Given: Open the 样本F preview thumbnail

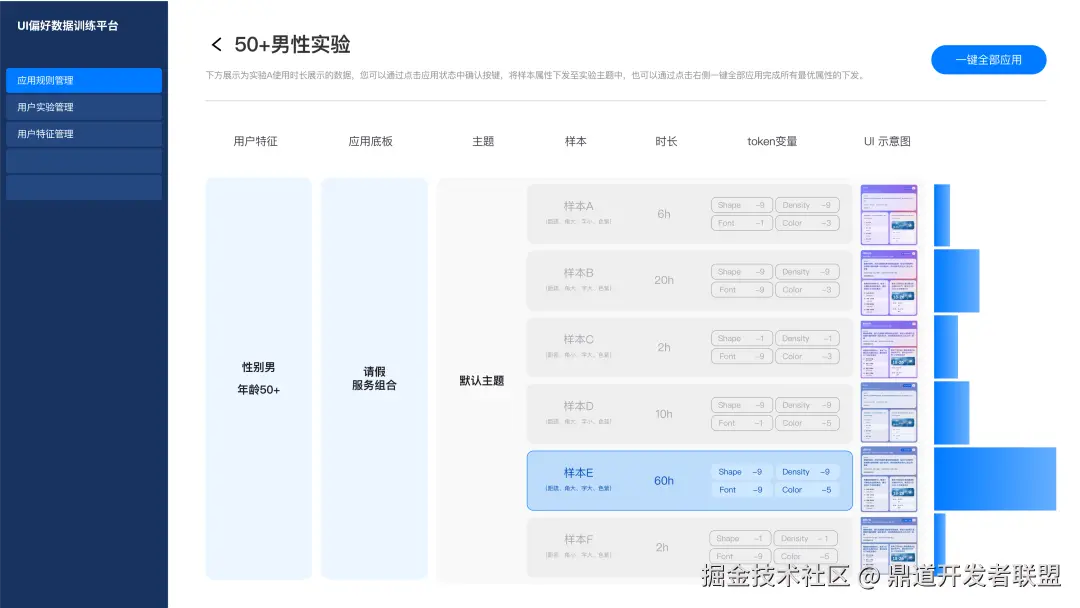Looking at the screenshot, I should (888, 547).
